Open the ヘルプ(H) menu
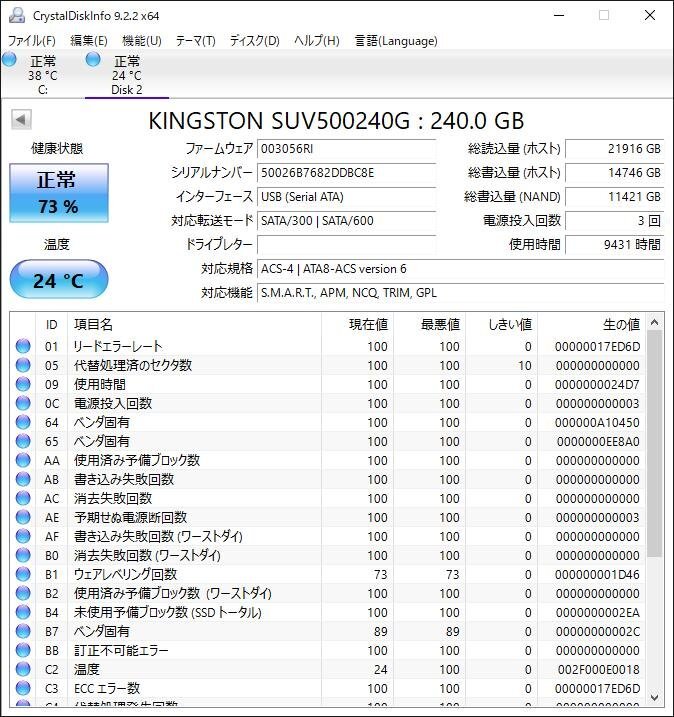Screen dimensions: 674x717 coord(317,41)
